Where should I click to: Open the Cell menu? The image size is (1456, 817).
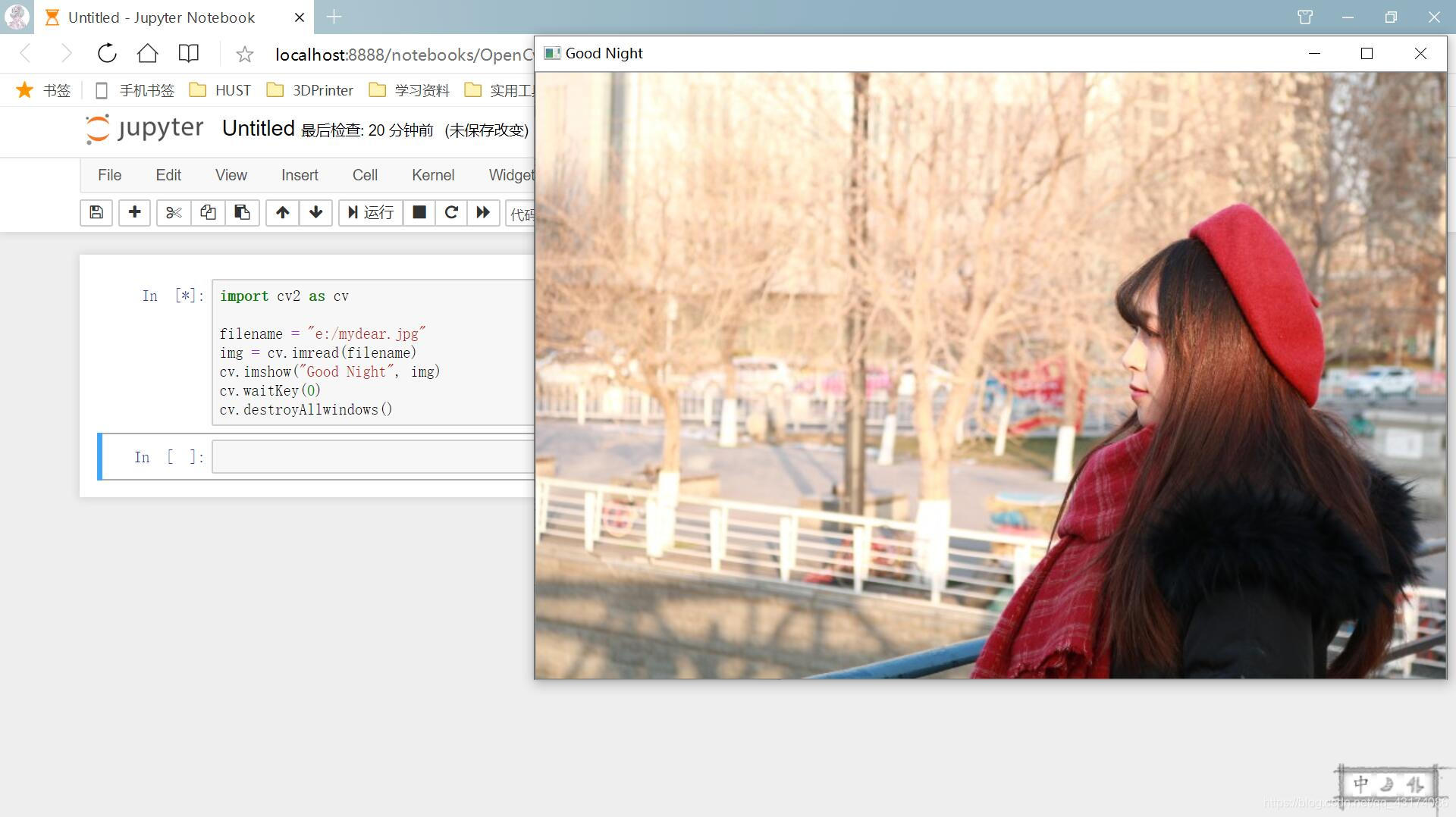(365, 175)
